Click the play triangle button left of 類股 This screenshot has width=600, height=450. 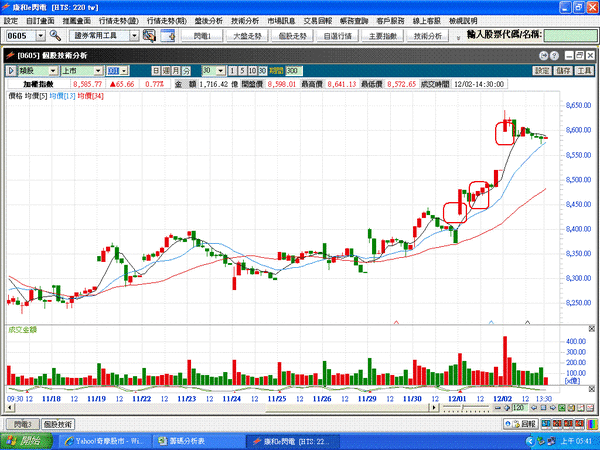tap(11, 71)
